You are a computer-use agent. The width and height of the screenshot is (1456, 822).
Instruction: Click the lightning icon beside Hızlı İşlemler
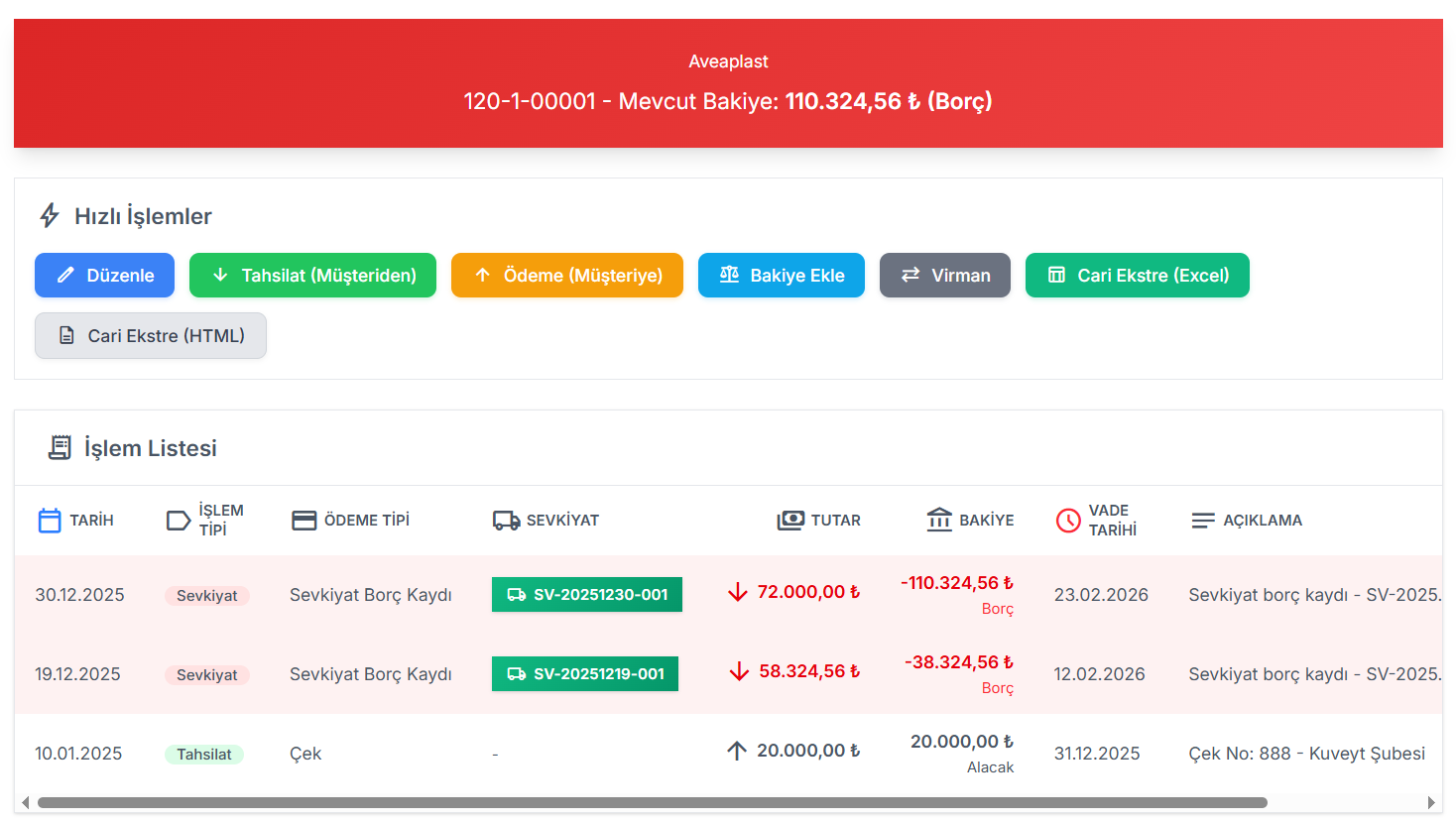[x=48, y=215]
